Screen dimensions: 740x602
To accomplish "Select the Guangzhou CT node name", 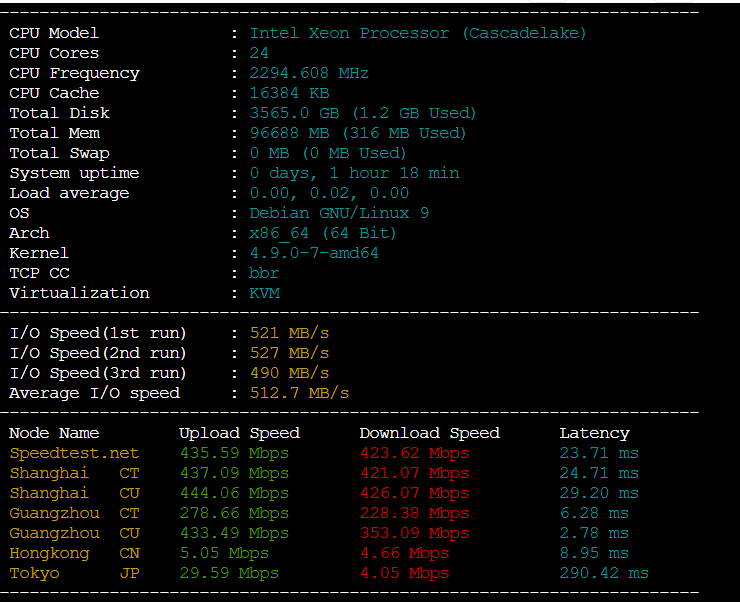I will pos(74,513).
